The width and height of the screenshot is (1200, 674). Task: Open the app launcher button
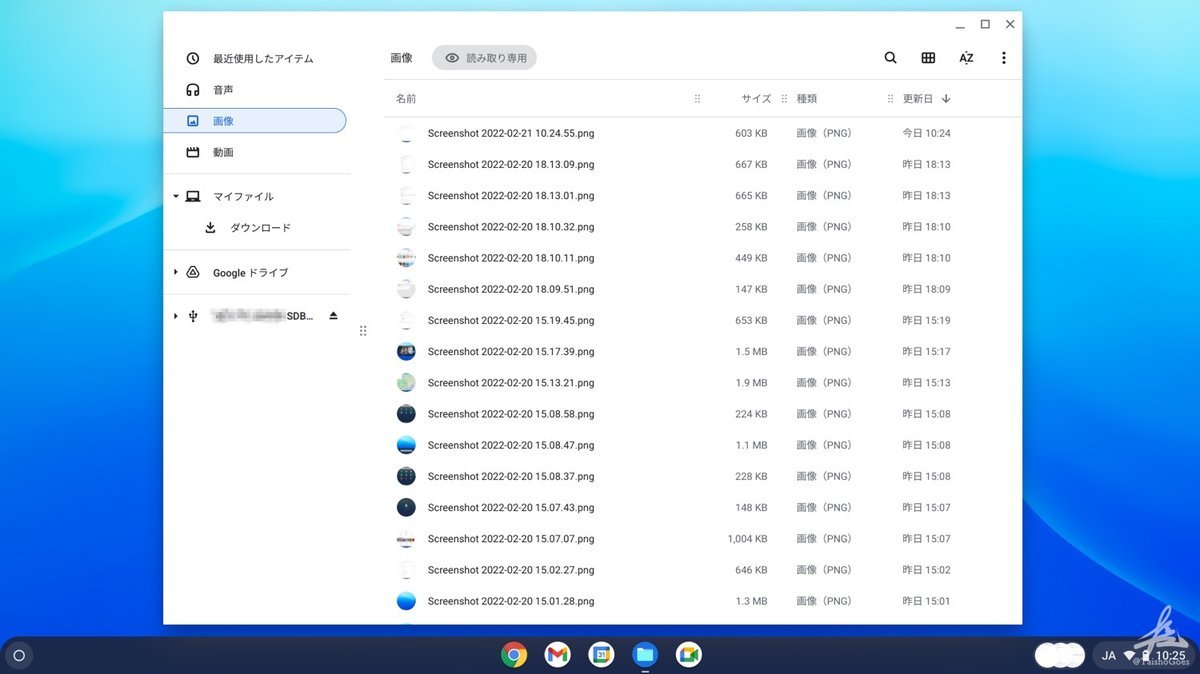point(19,655)
